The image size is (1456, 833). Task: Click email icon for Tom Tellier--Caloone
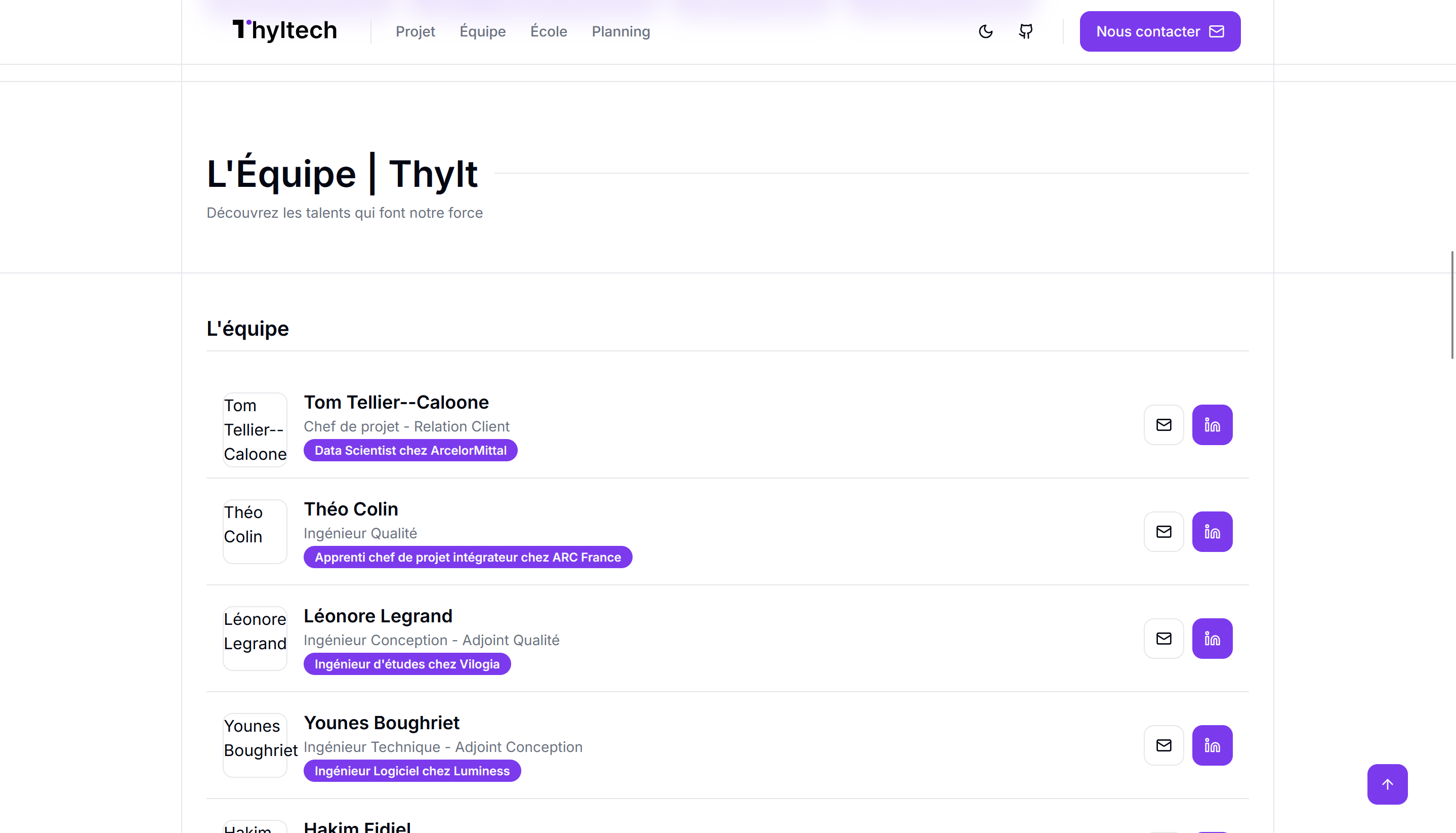pyautogui.click(x=1163, y=424)
